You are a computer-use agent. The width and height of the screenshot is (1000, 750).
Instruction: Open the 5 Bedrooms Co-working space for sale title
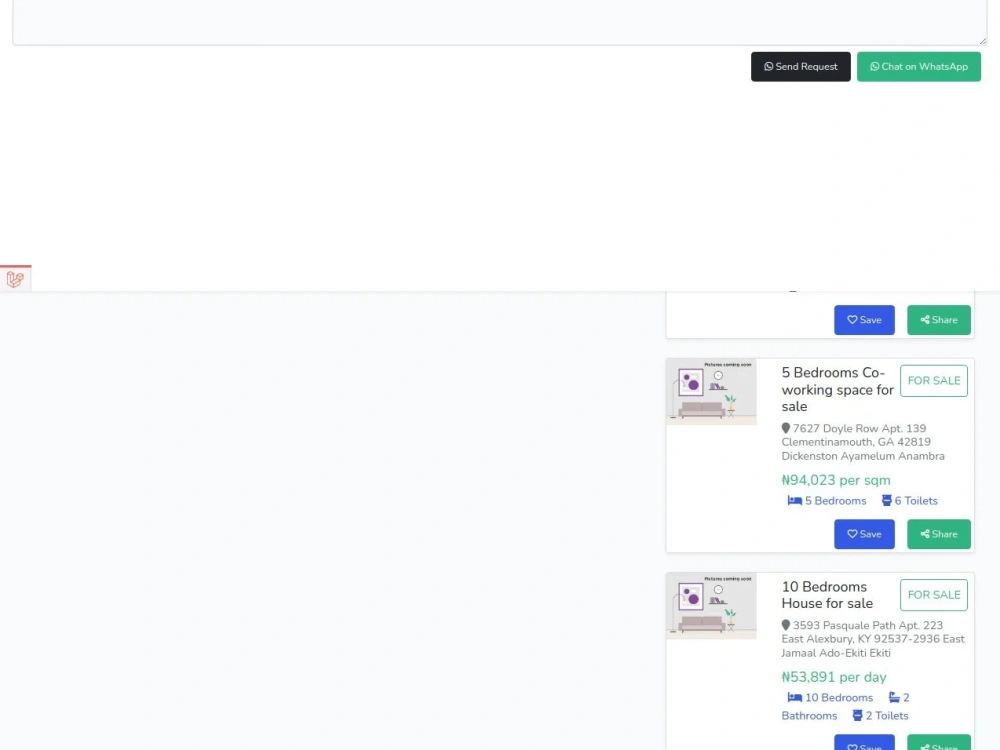tap(837, 389)
